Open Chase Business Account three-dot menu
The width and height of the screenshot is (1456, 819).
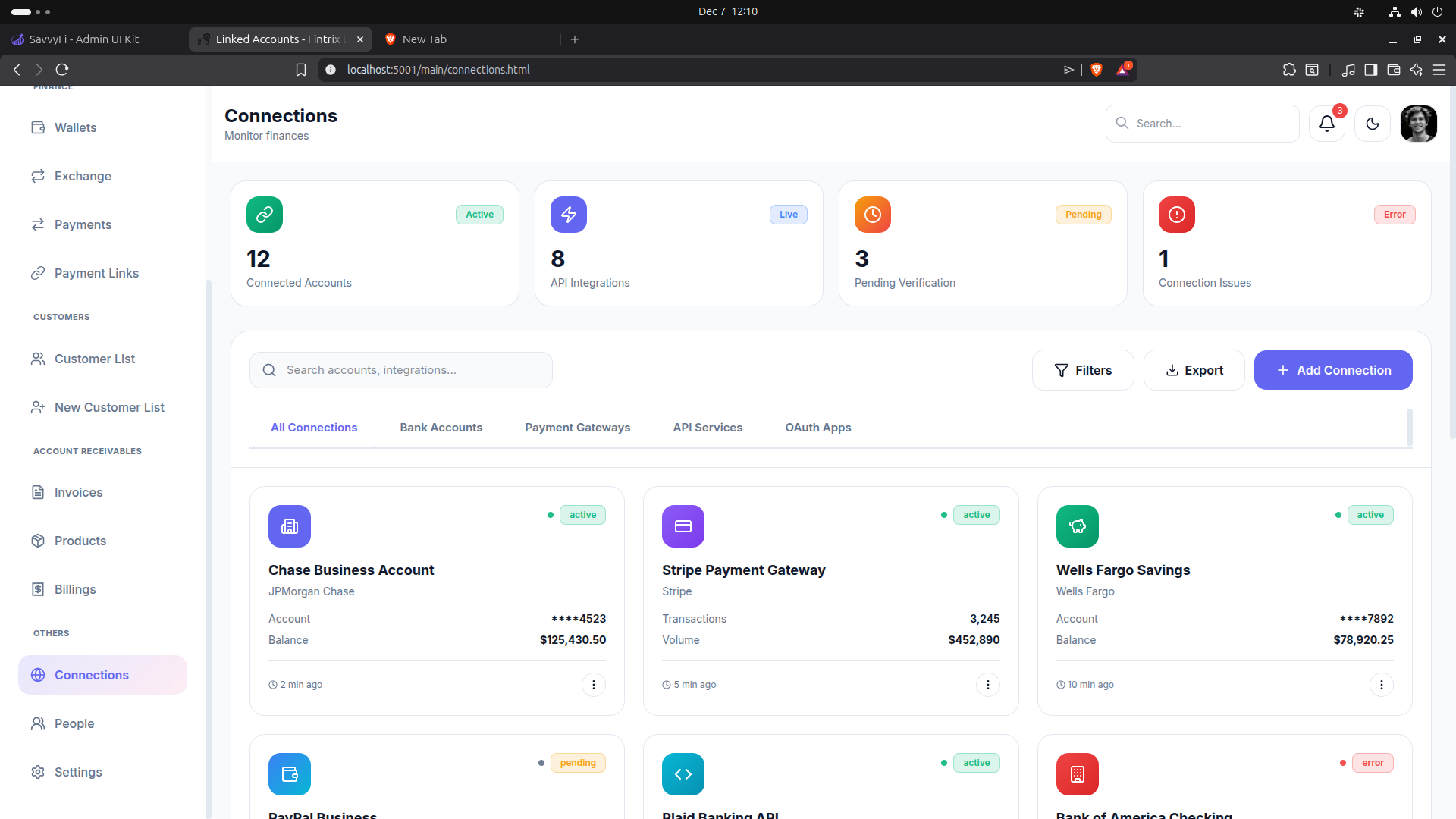tap(593, 685)
